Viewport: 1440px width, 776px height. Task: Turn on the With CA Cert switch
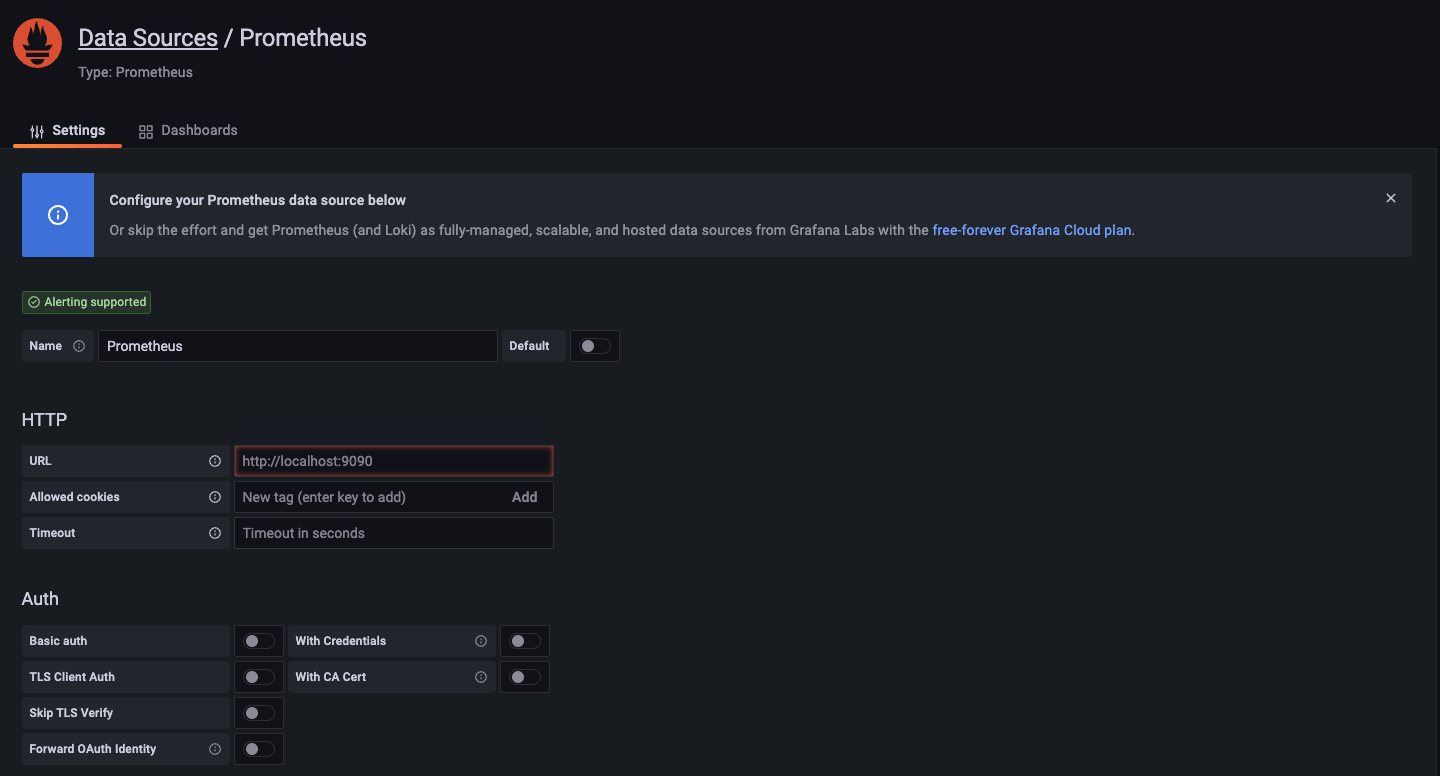click(x=525, y=677)
